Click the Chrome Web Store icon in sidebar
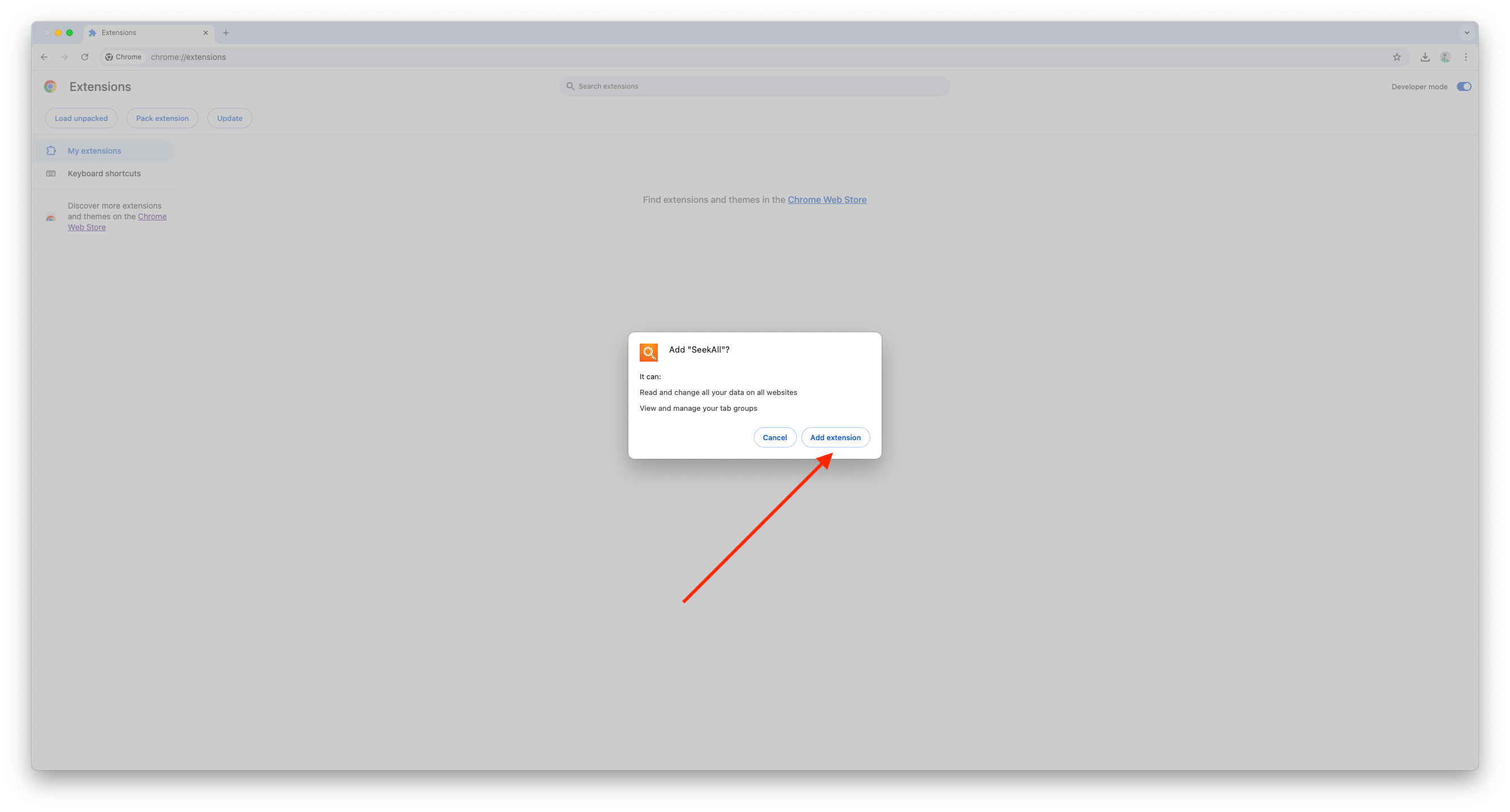This screenshot has width=1510, height=812. pyautogui.click(x=51, y=216)
